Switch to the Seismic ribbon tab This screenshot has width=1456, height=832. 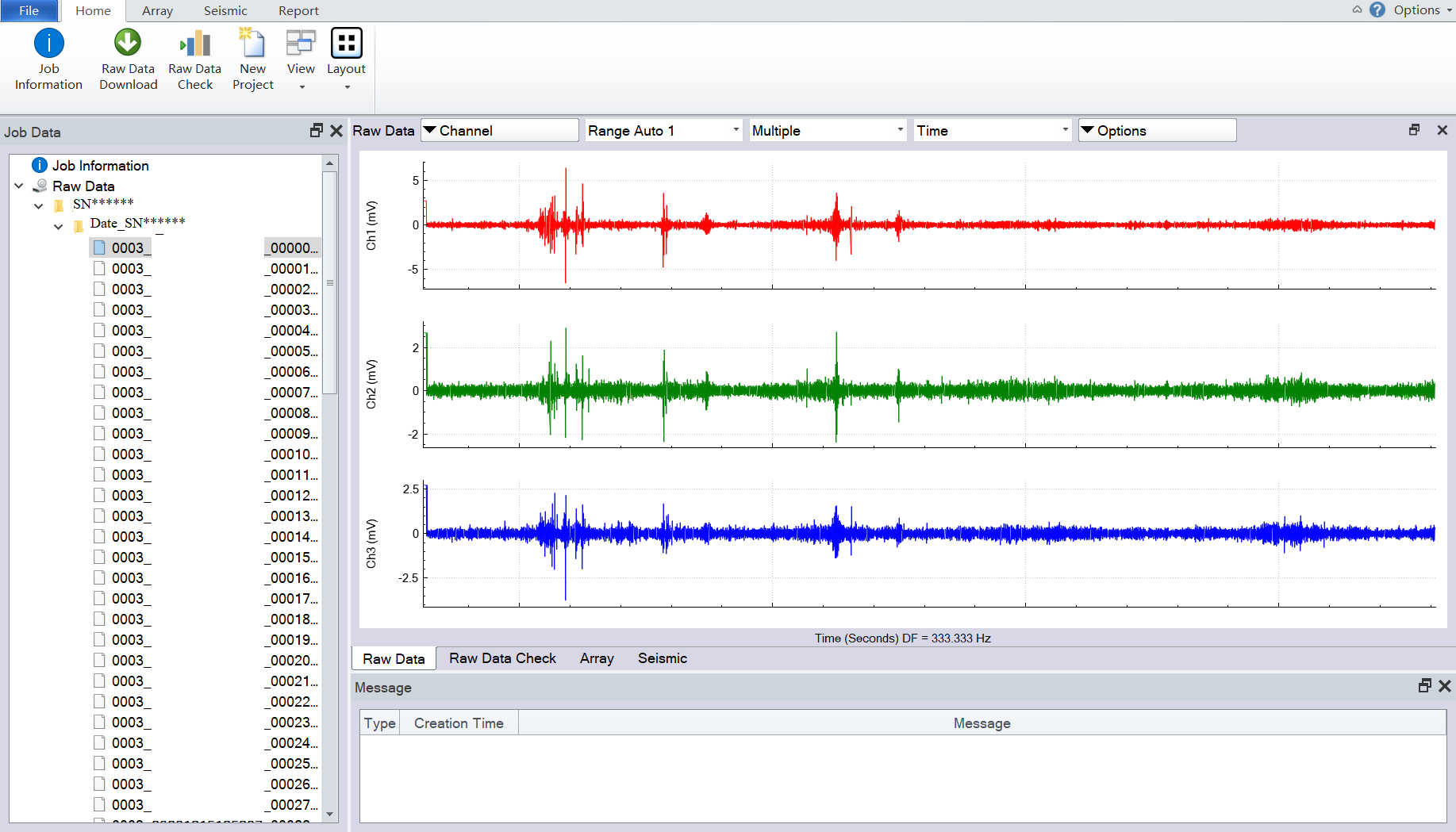(225, 10)
